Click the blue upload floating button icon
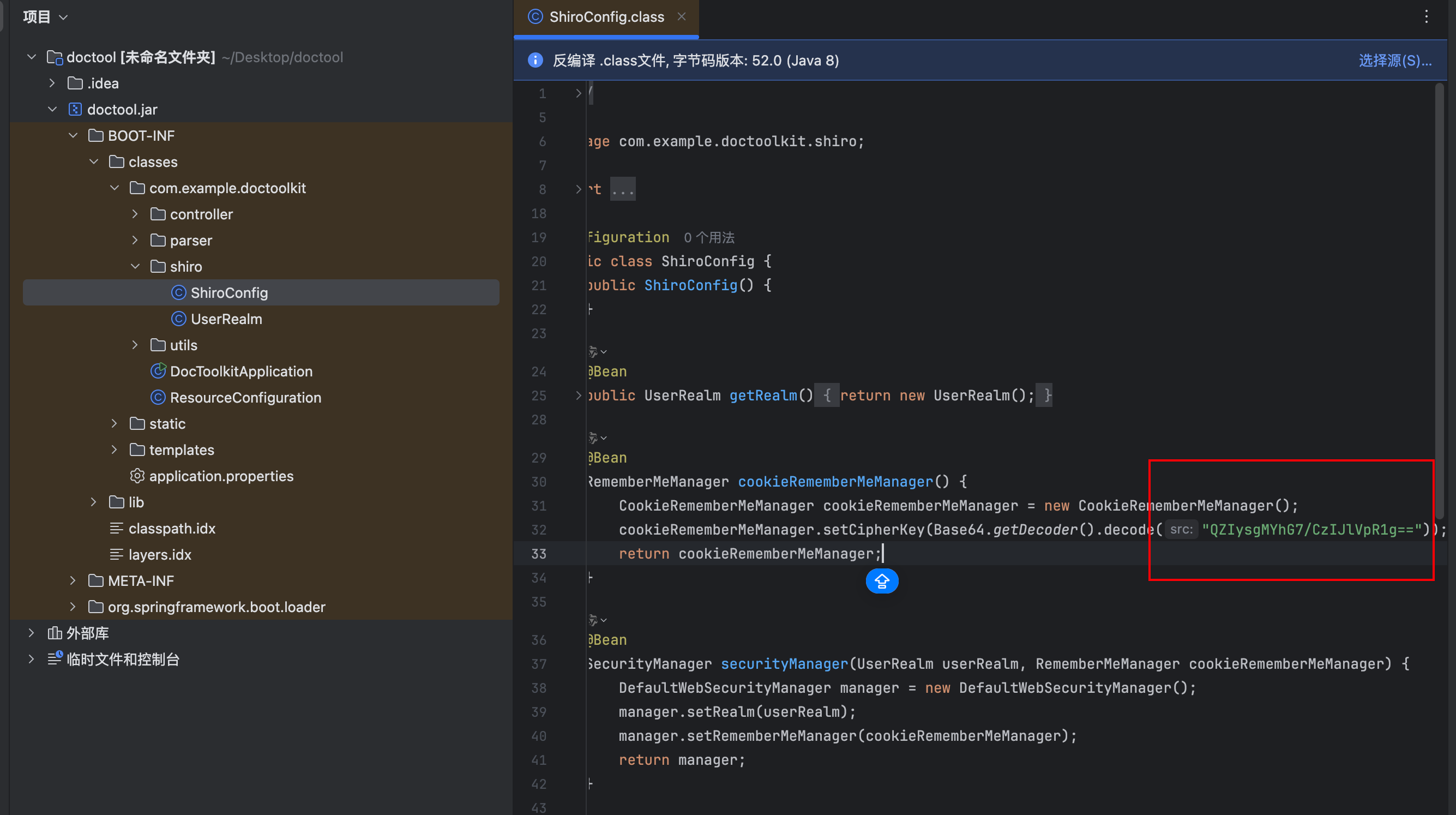Viewport: 1456px width, 815px height. (x=882, y=581)
